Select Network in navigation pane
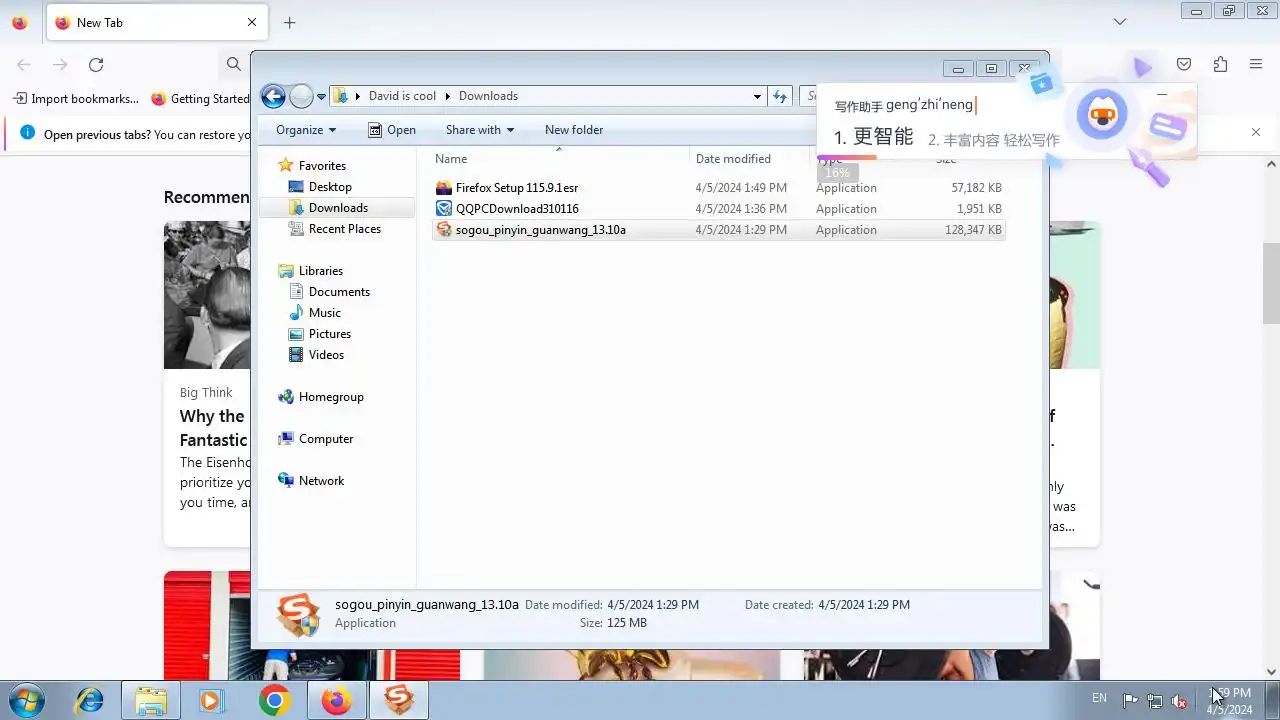This screenshot has height=720, width=1280. point(321,481)
